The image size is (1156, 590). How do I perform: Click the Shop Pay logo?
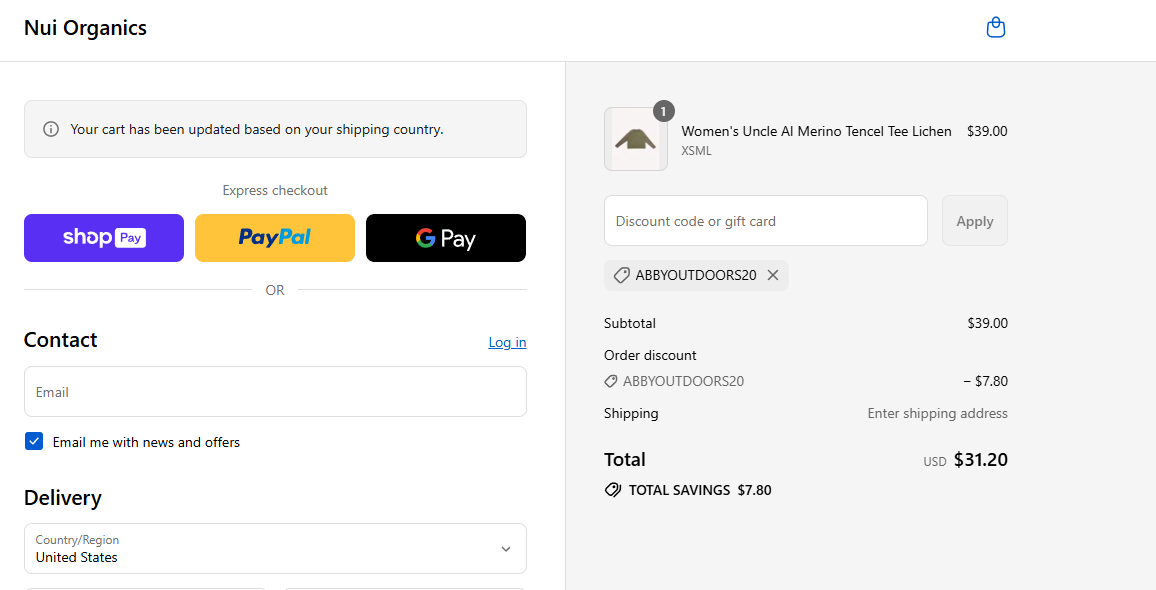click(x=103, y=238)
